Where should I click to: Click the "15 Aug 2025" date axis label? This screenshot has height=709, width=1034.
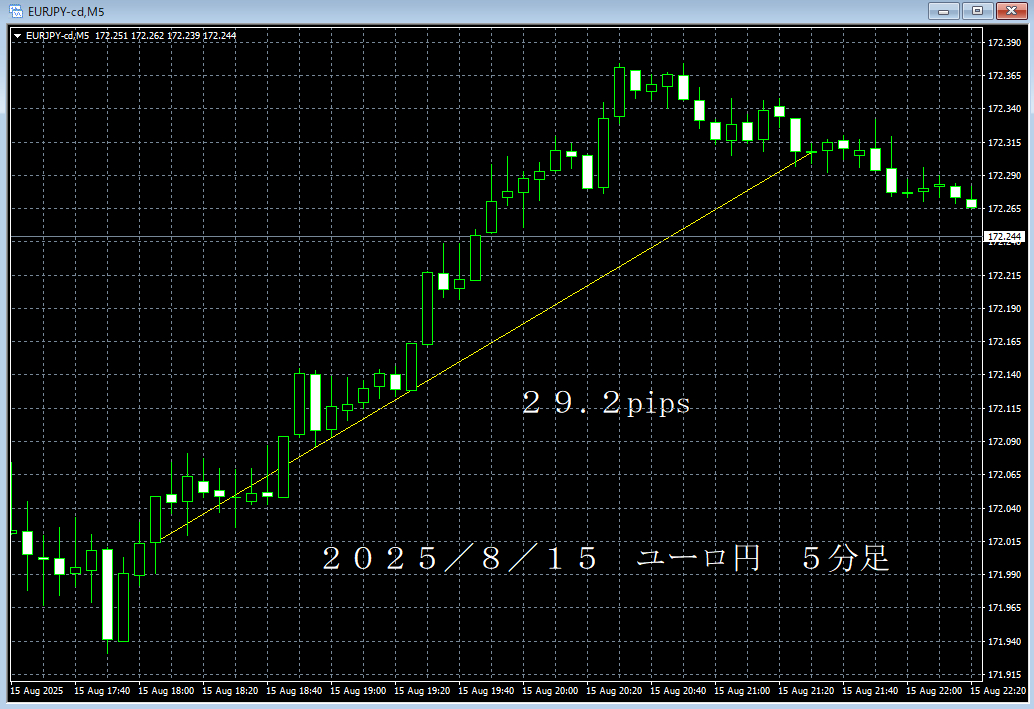pyautogui.click(x=36, y=691)
